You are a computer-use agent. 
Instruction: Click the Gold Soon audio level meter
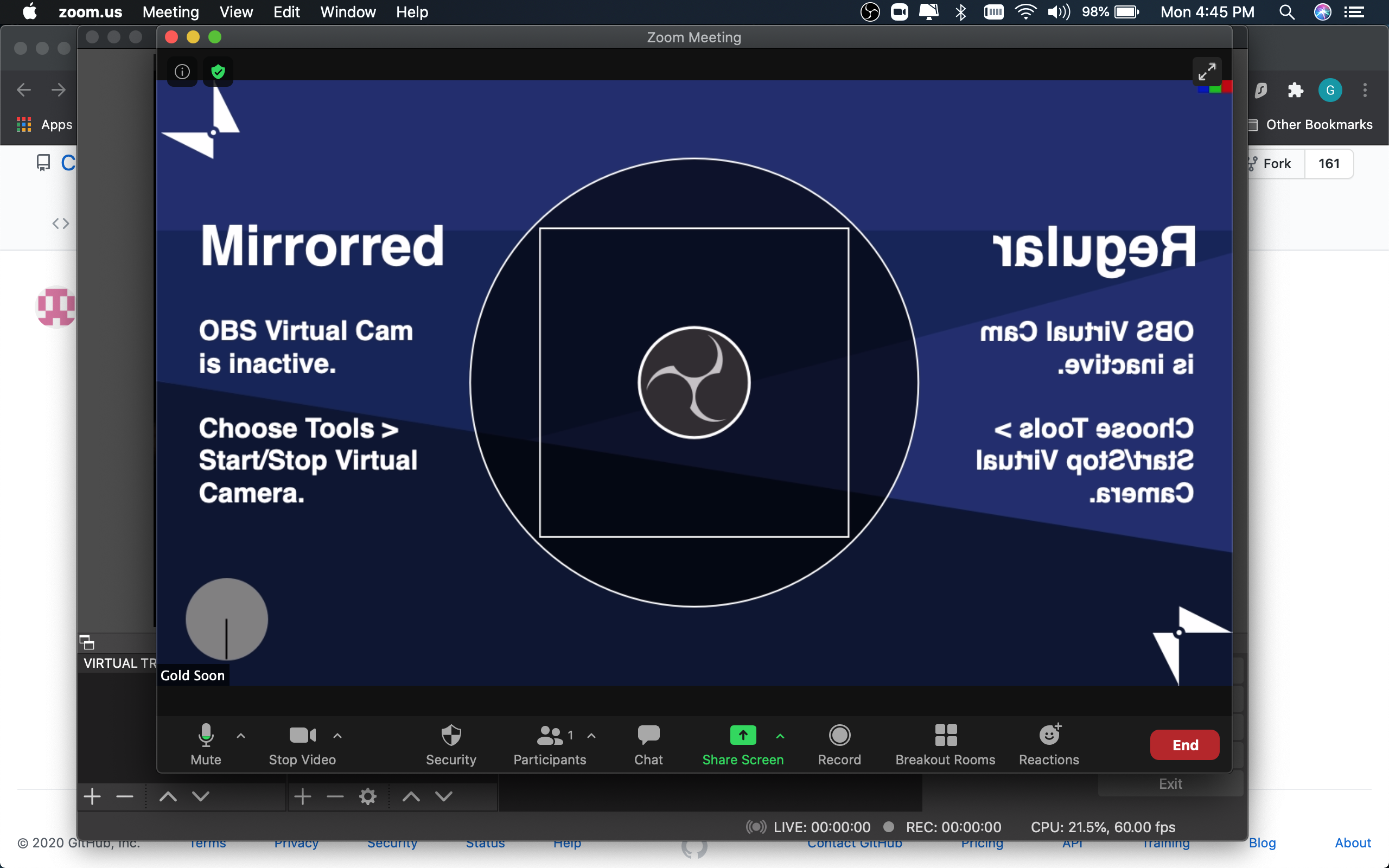coord(227,619)
